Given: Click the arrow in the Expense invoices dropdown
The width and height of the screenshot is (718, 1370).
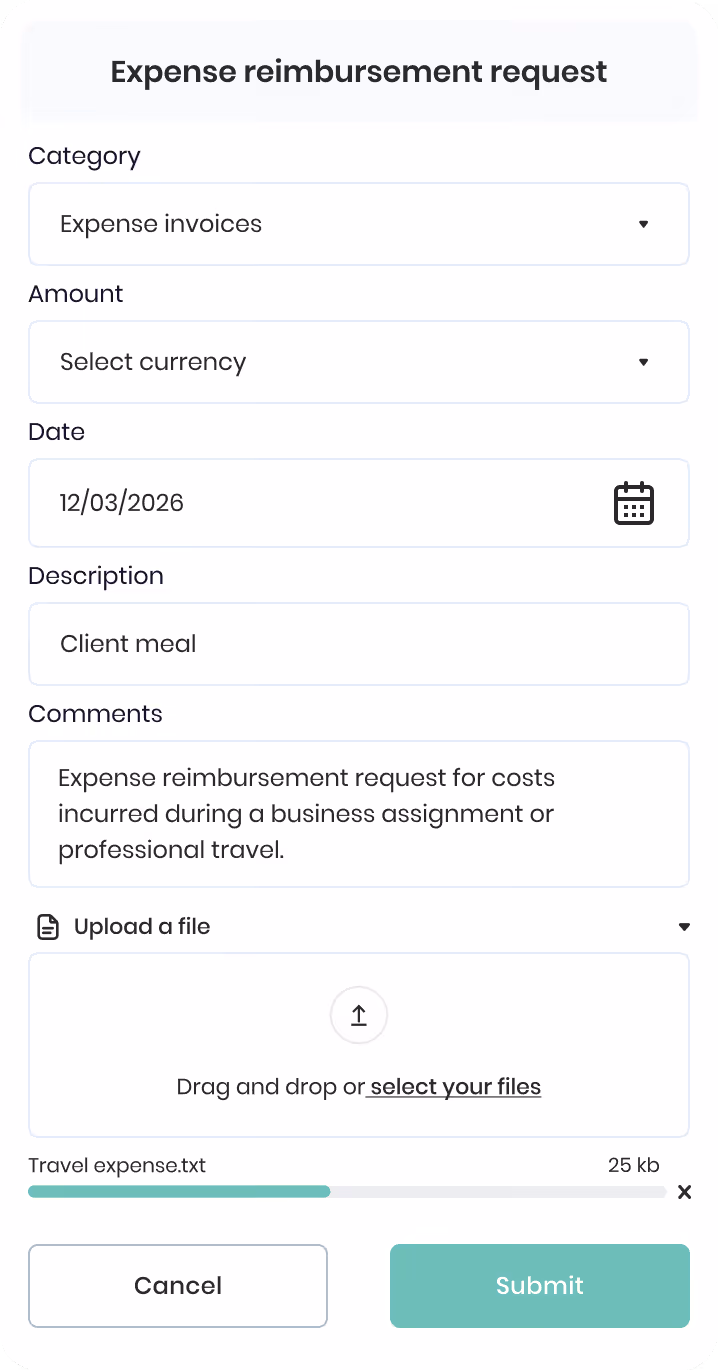Looking at the screenshot, I should pyautogui.click(x=644, y=224).
